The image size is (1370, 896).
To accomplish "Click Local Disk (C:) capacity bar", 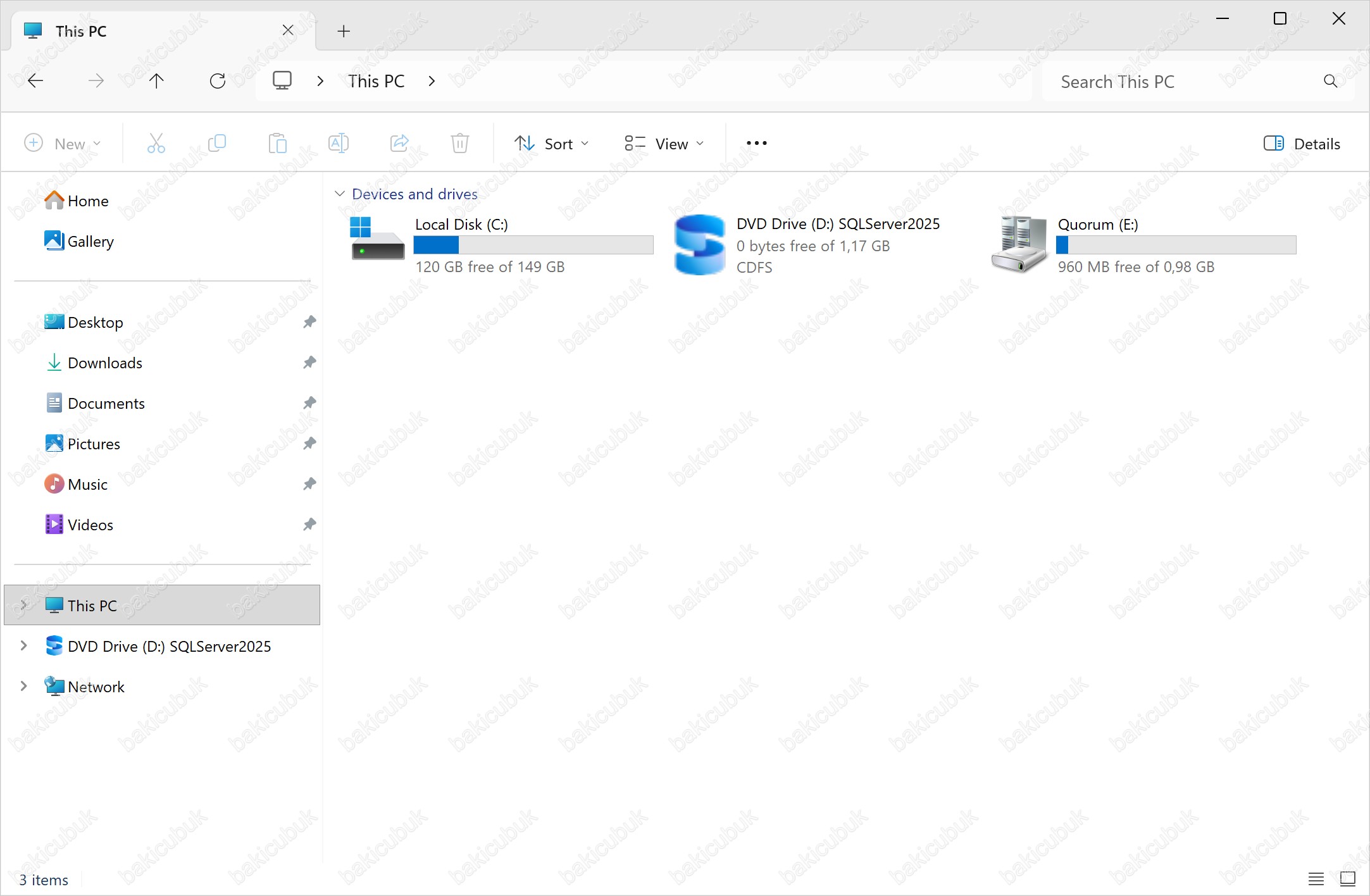I will (533, 245).
